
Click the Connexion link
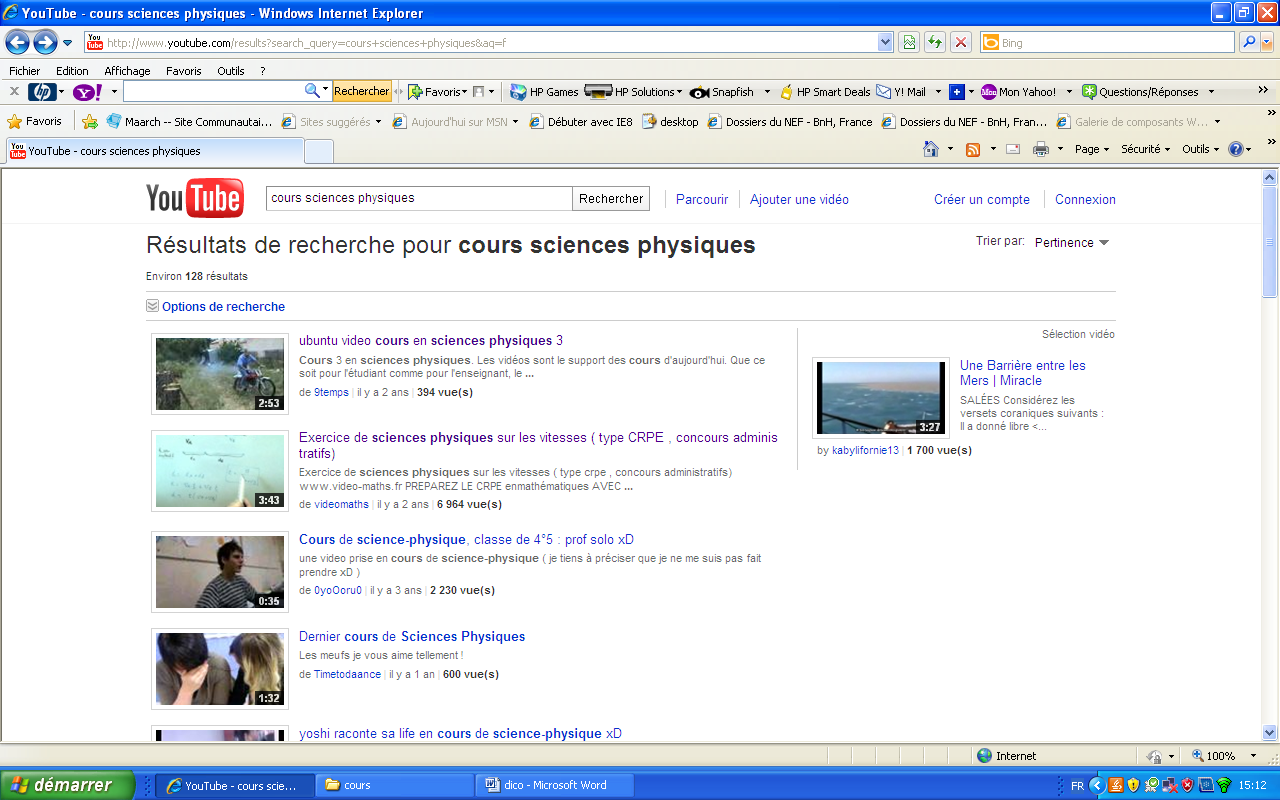tap(1085, 200)
